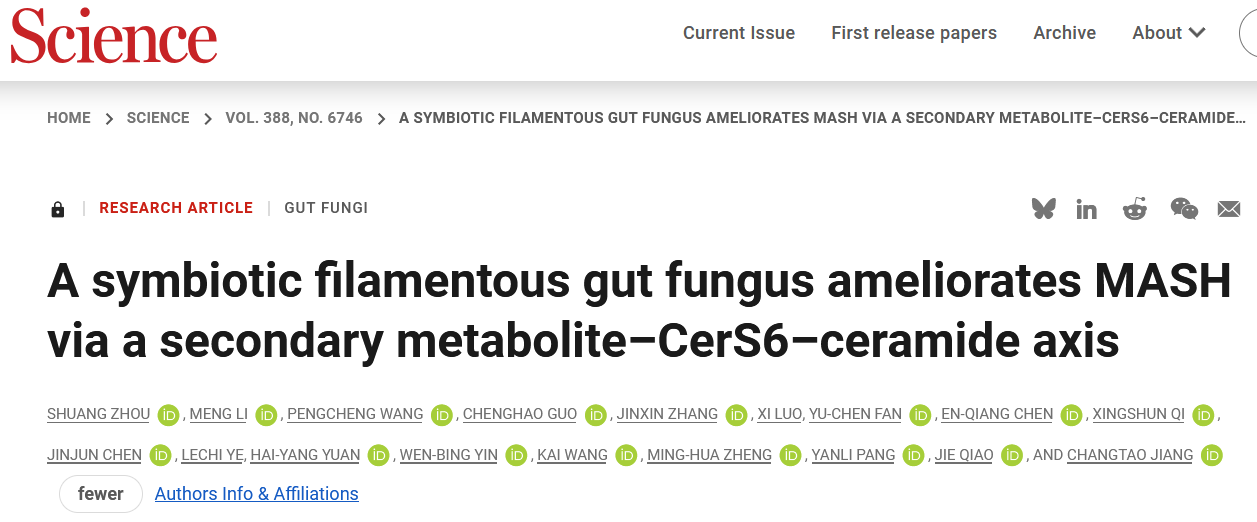Click the Research Article label
The image size is (1257, 522).
point(176,208)
